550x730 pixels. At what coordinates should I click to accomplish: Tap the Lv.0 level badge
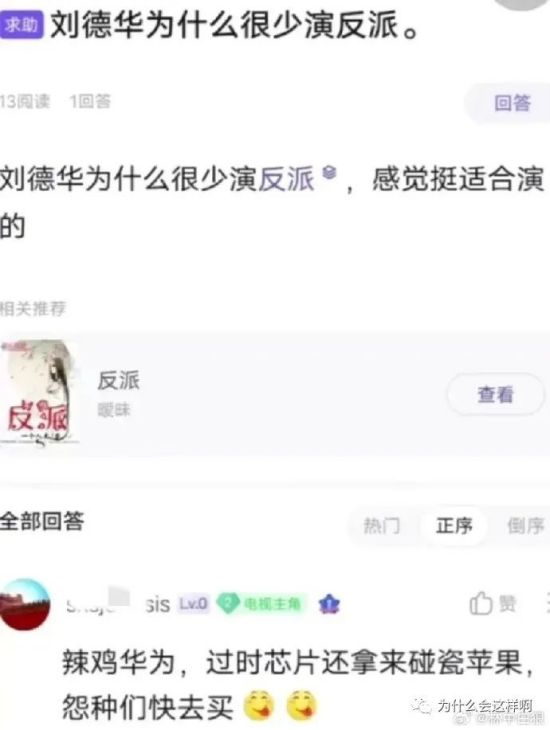pyautogui.click(x=194, y=604)
